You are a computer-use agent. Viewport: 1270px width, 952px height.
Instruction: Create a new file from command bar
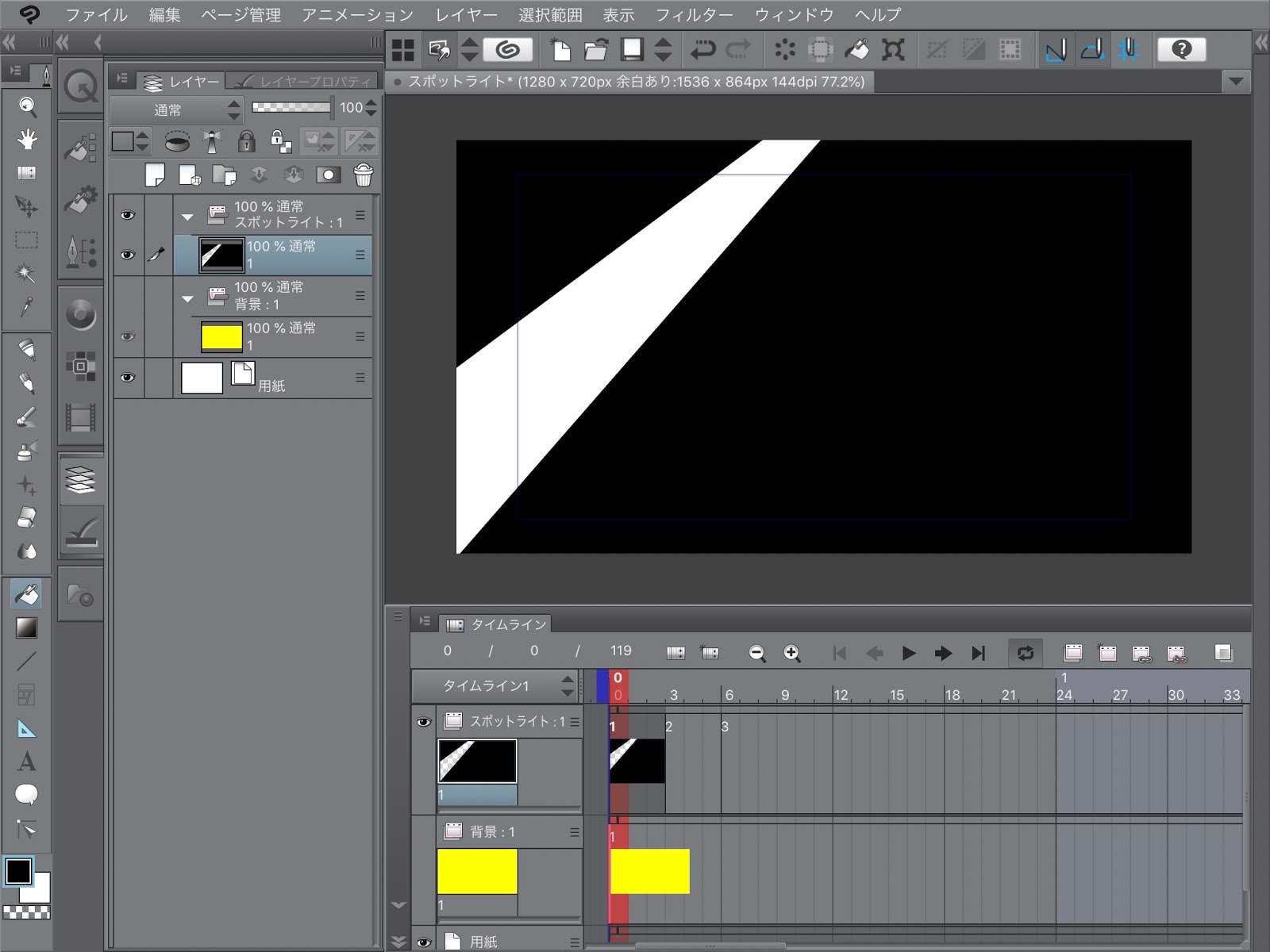click(x=560, y=50)
